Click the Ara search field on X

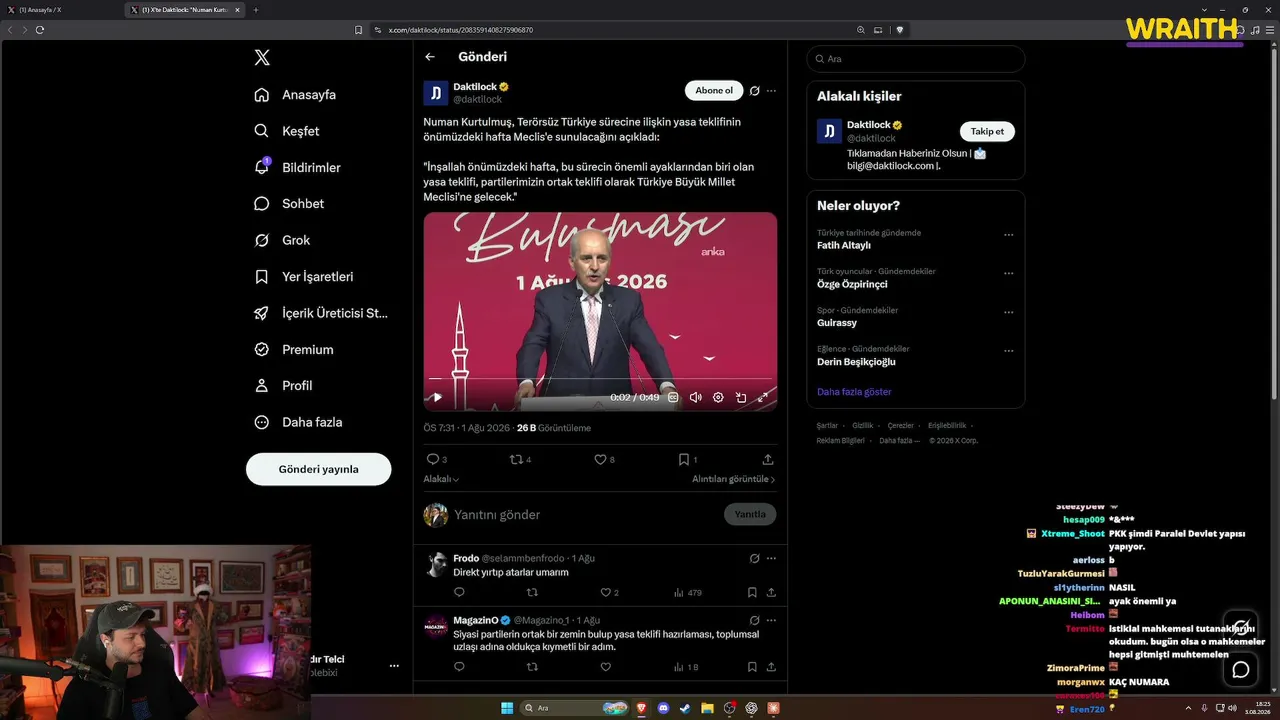click(916, 59)
